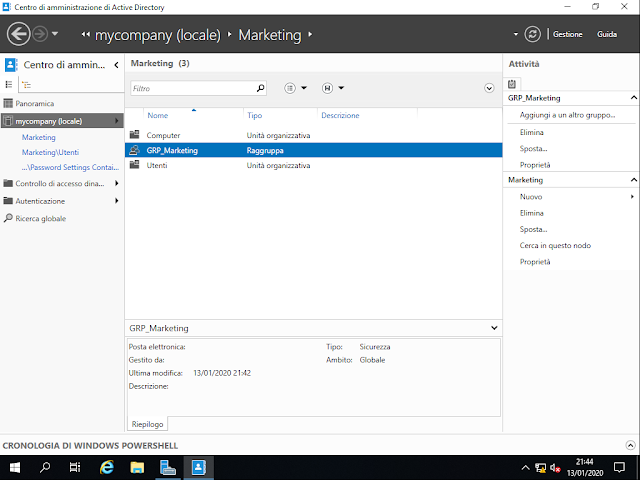Open Marketing under mycompany in navigation
Image resolution: width=640 pixels, height=480 pixels.
pos(39,138)
